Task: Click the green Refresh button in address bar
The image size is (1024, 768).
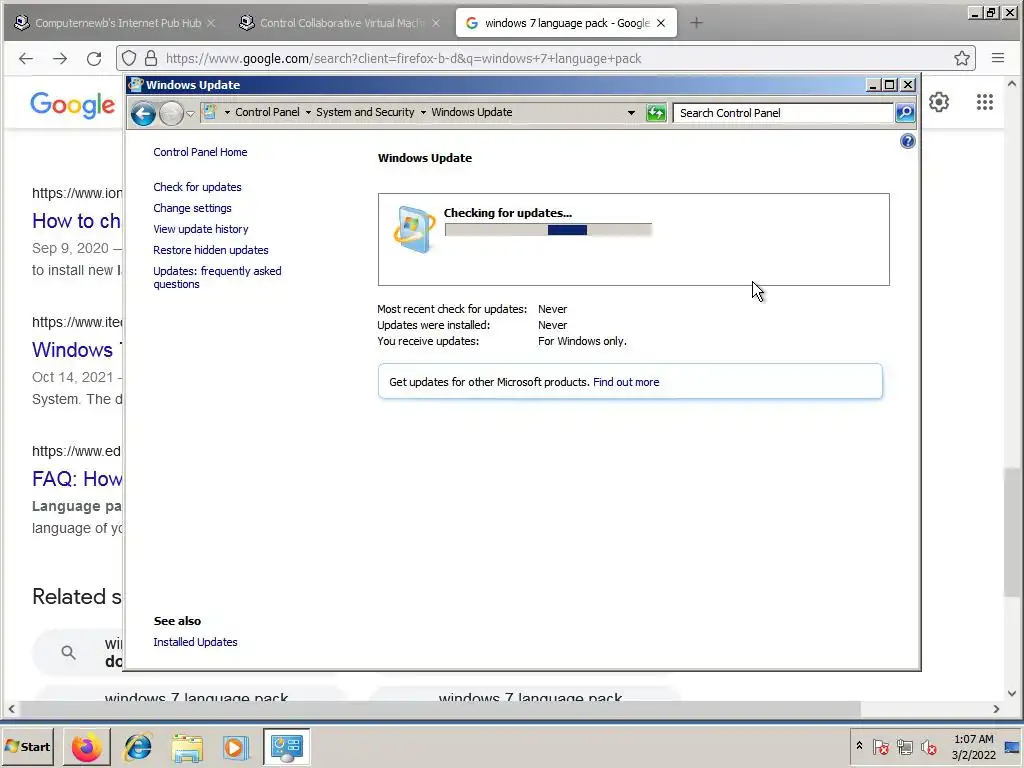Action: coord(656,113)
